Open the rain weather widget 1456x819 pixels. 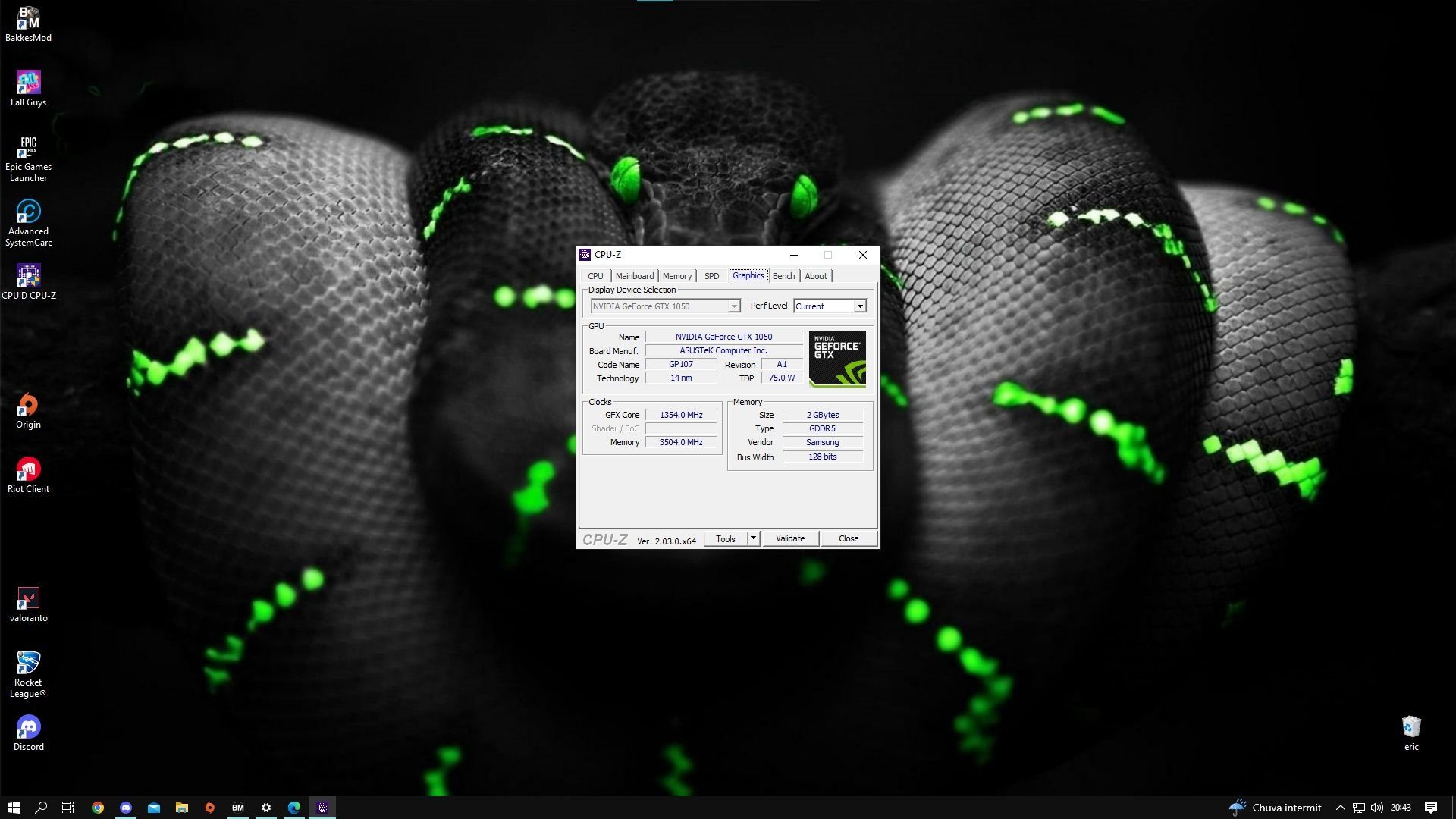1276,808
